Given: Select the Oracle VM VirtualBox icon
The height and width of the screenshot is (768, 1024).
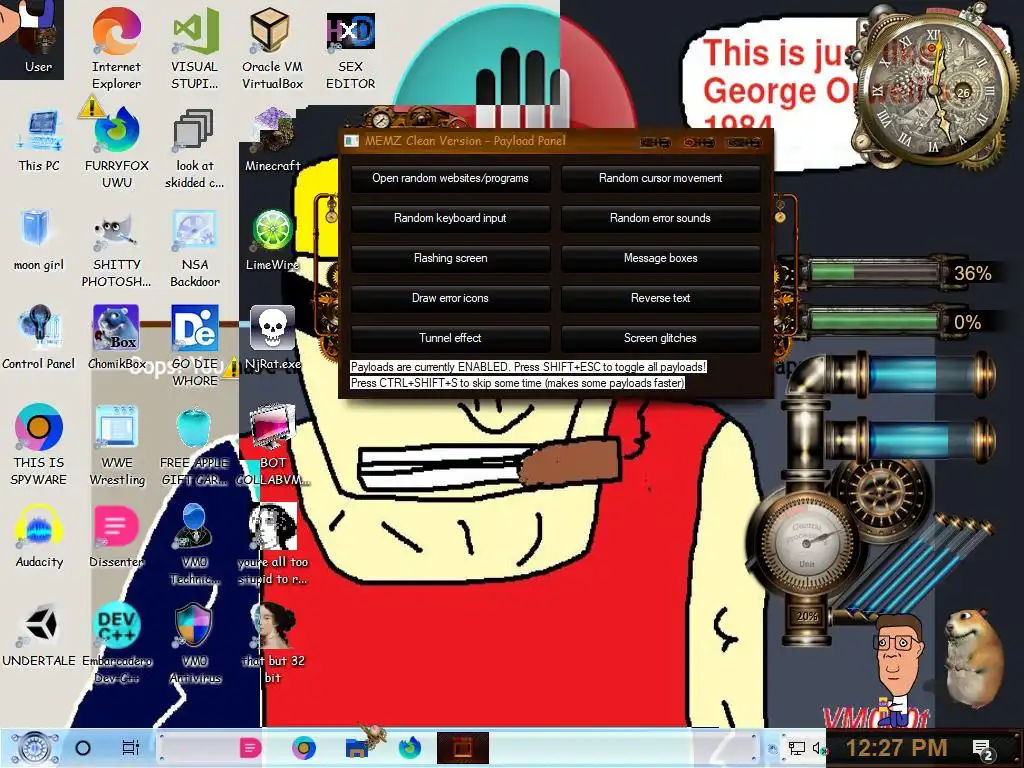Looking at the screenshot, I should (272, 47).
